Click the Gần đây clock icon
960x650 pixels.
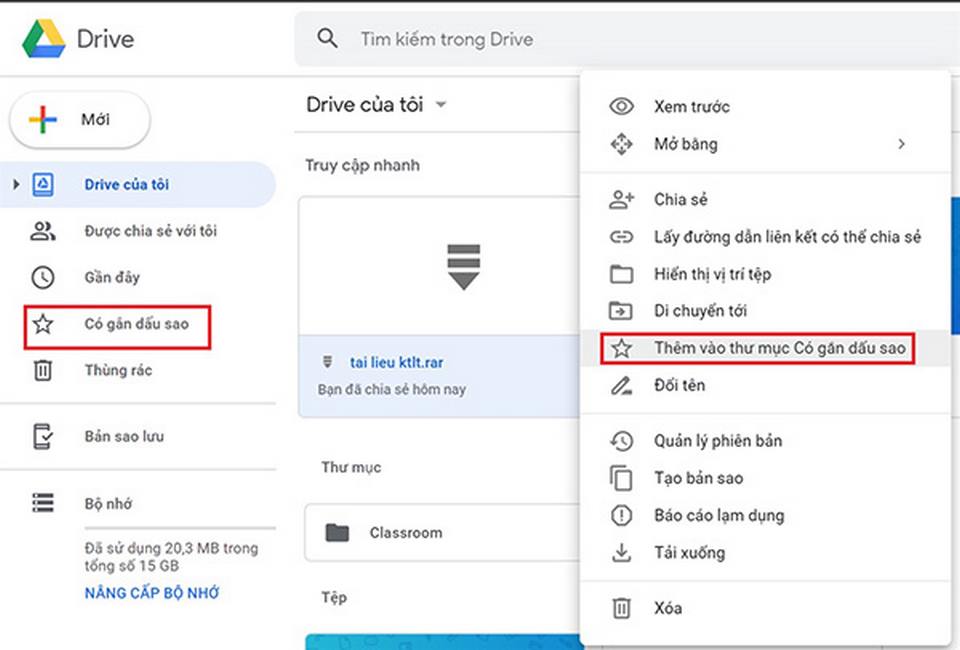[43, 277]
